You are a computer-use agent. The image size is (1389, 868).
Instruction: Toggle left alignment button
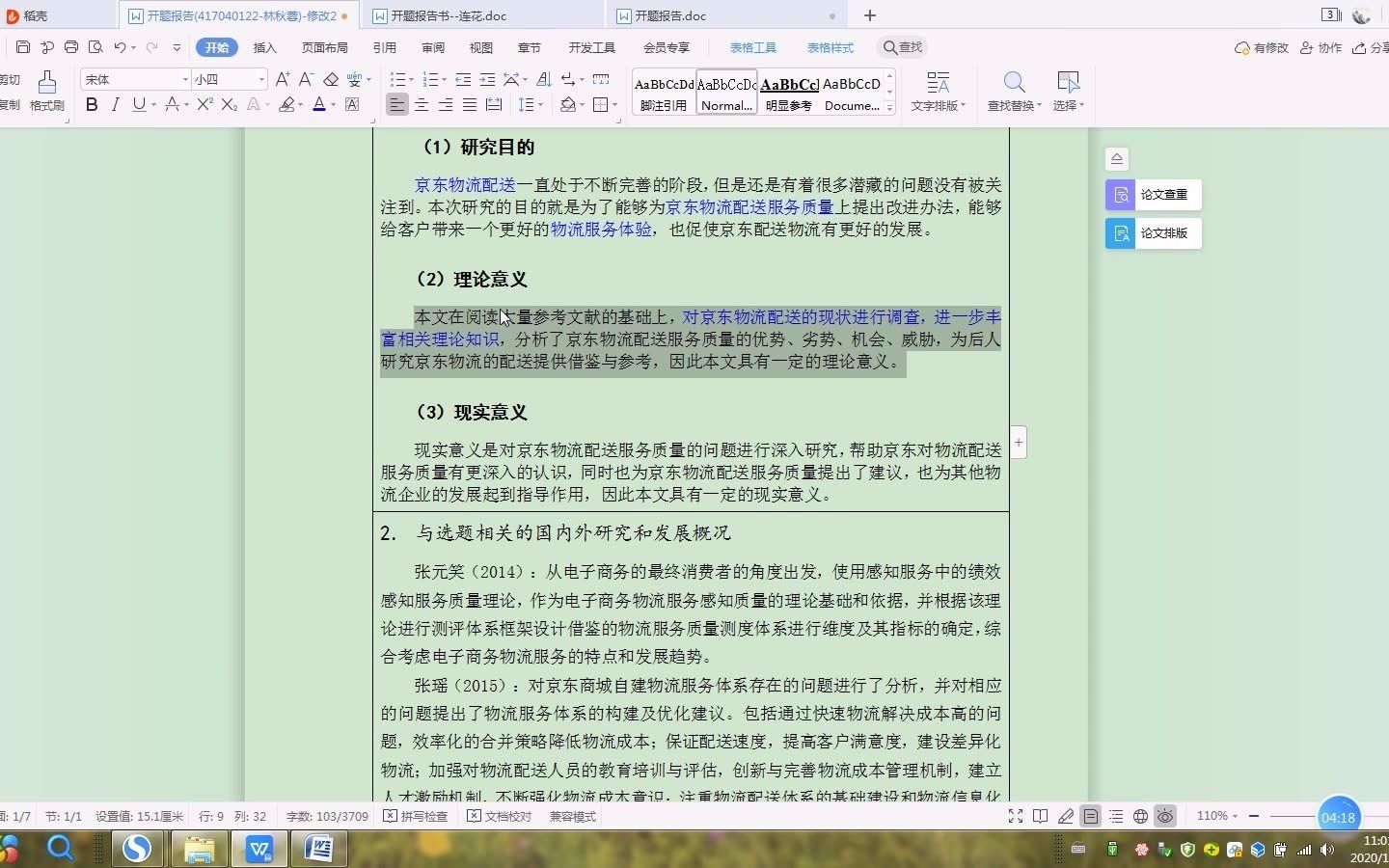(397, 104)
